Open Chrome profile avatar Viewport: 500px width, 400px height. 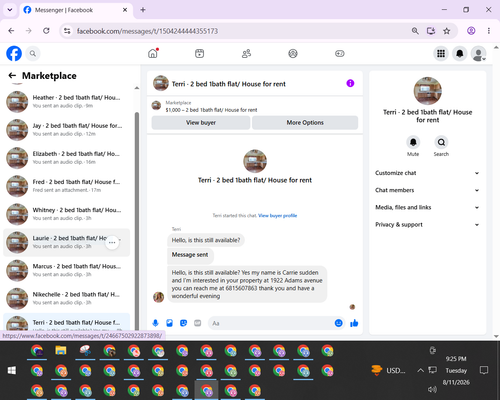pos(471,31)
